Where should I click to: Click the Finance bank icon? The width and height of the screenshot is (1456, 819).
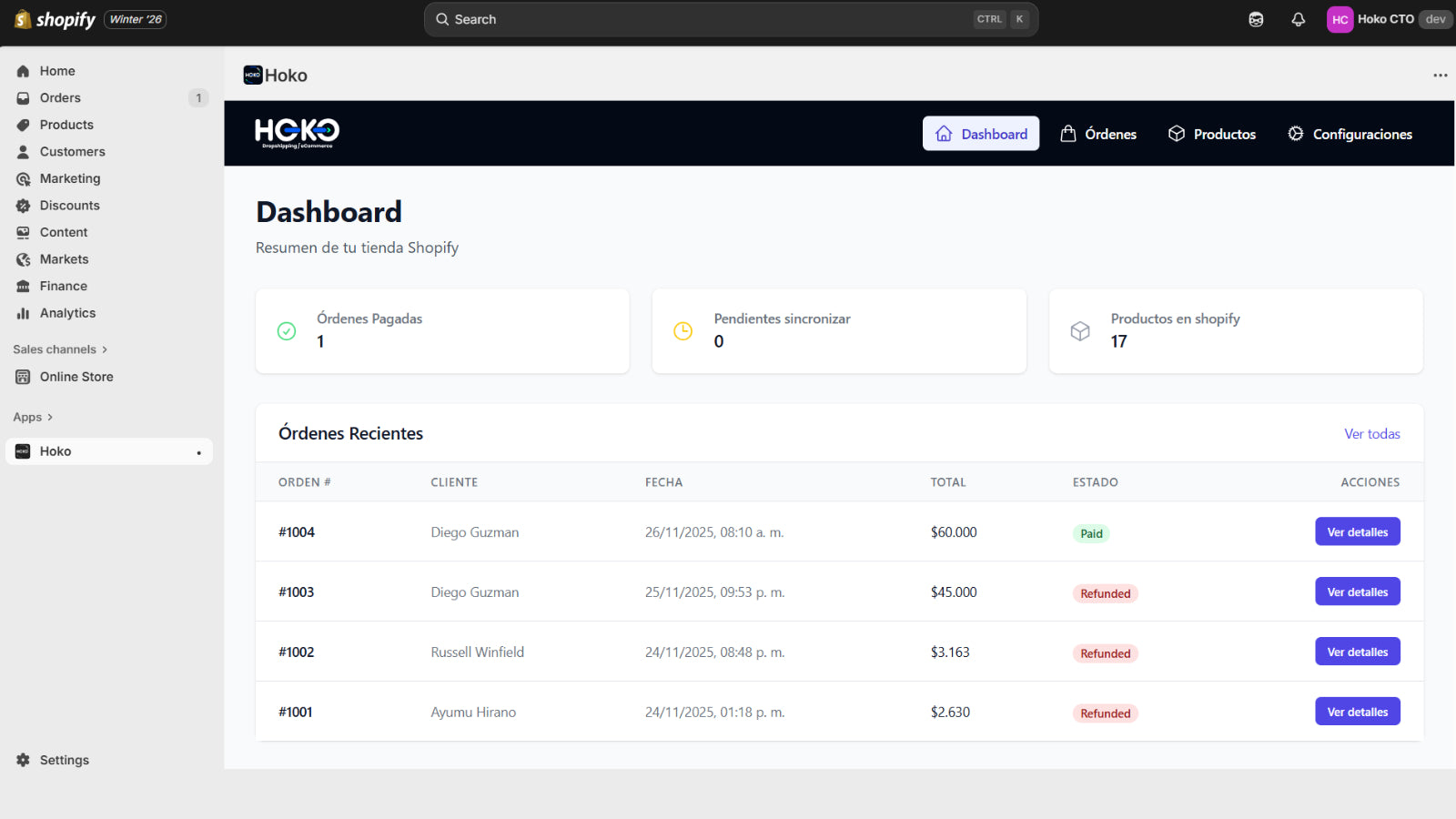point(23,286)
